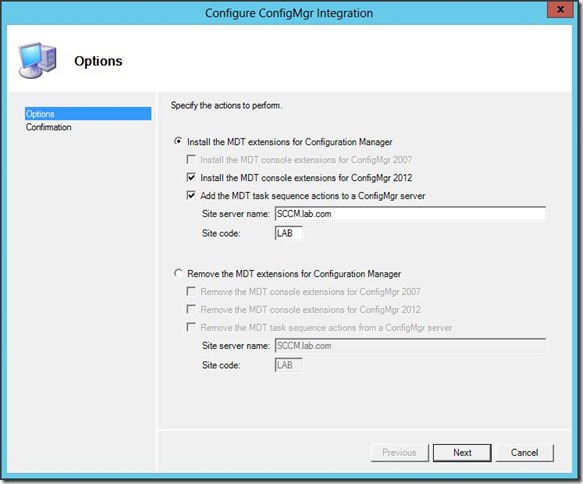The width and height of the screenshot is (583, 484).
Task: Click the Configure ConfigMgr Integration title bar text
Action: pyautogui.click(x=289, y=13)
